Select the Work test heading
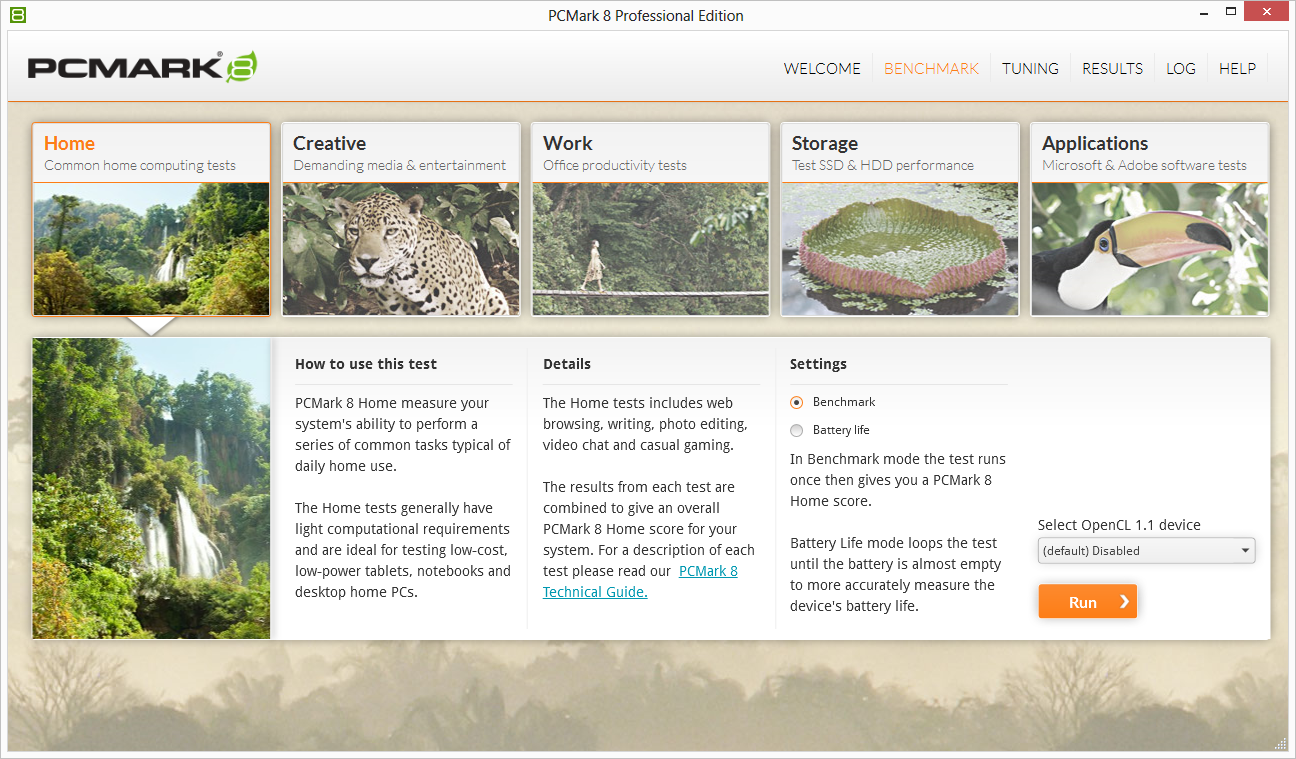Screen dimensions: 1296x759 tap(568, 143)
